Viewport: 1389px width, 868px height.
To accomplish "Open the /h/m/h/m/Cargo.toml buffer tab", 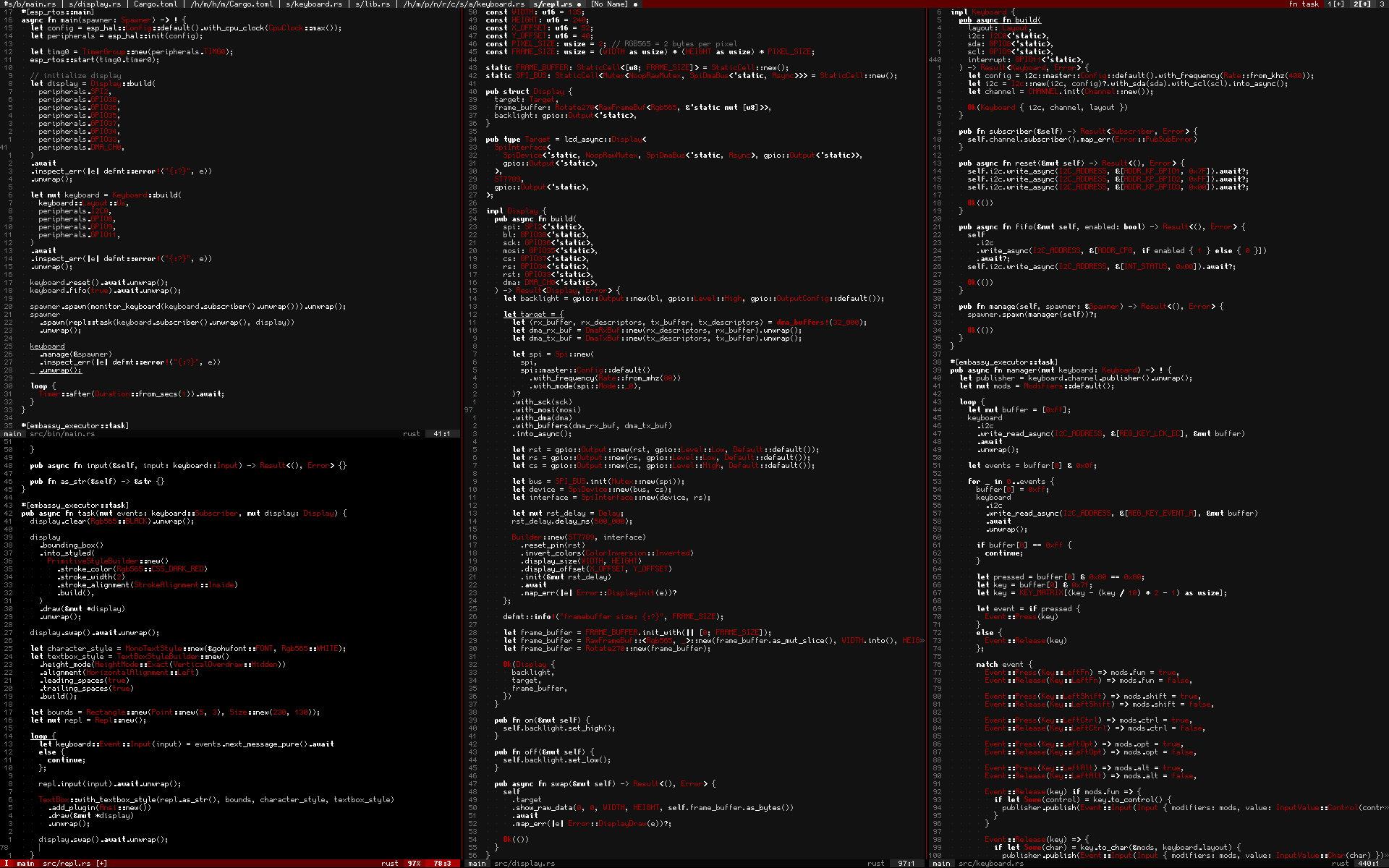I will click(231, 4).
